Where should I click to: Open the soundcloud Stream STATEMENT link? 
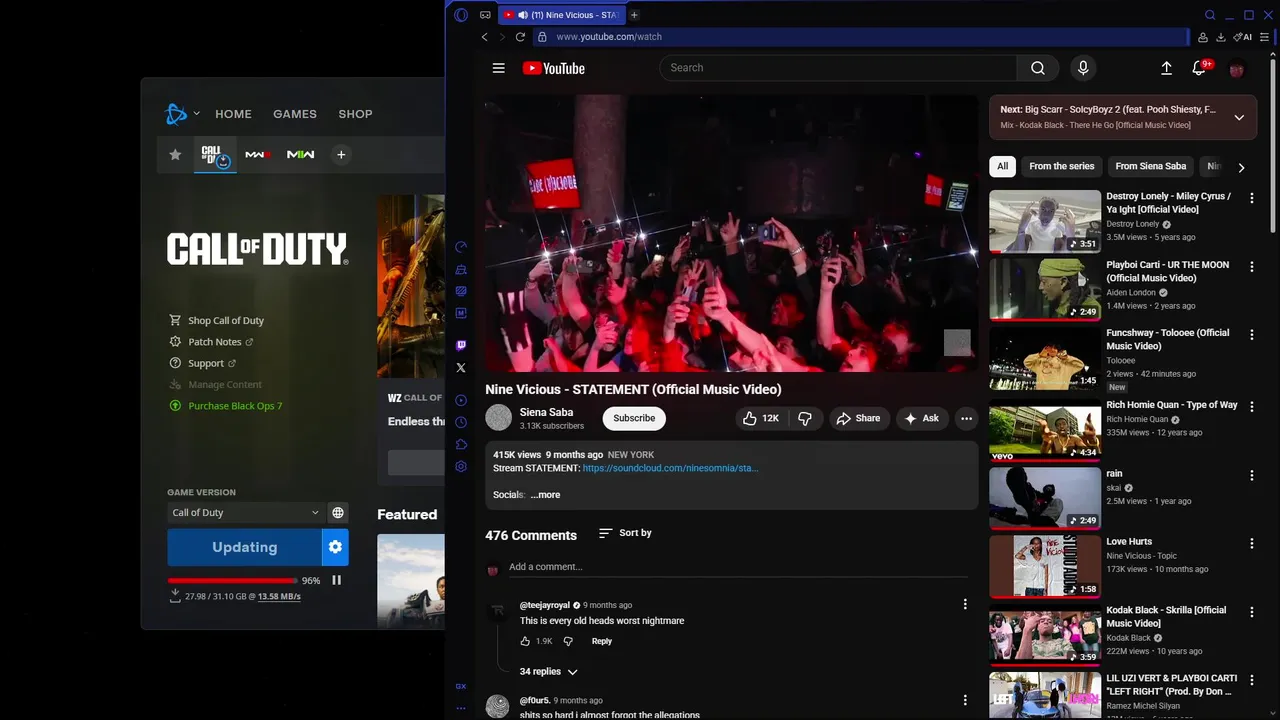(670, 468)
